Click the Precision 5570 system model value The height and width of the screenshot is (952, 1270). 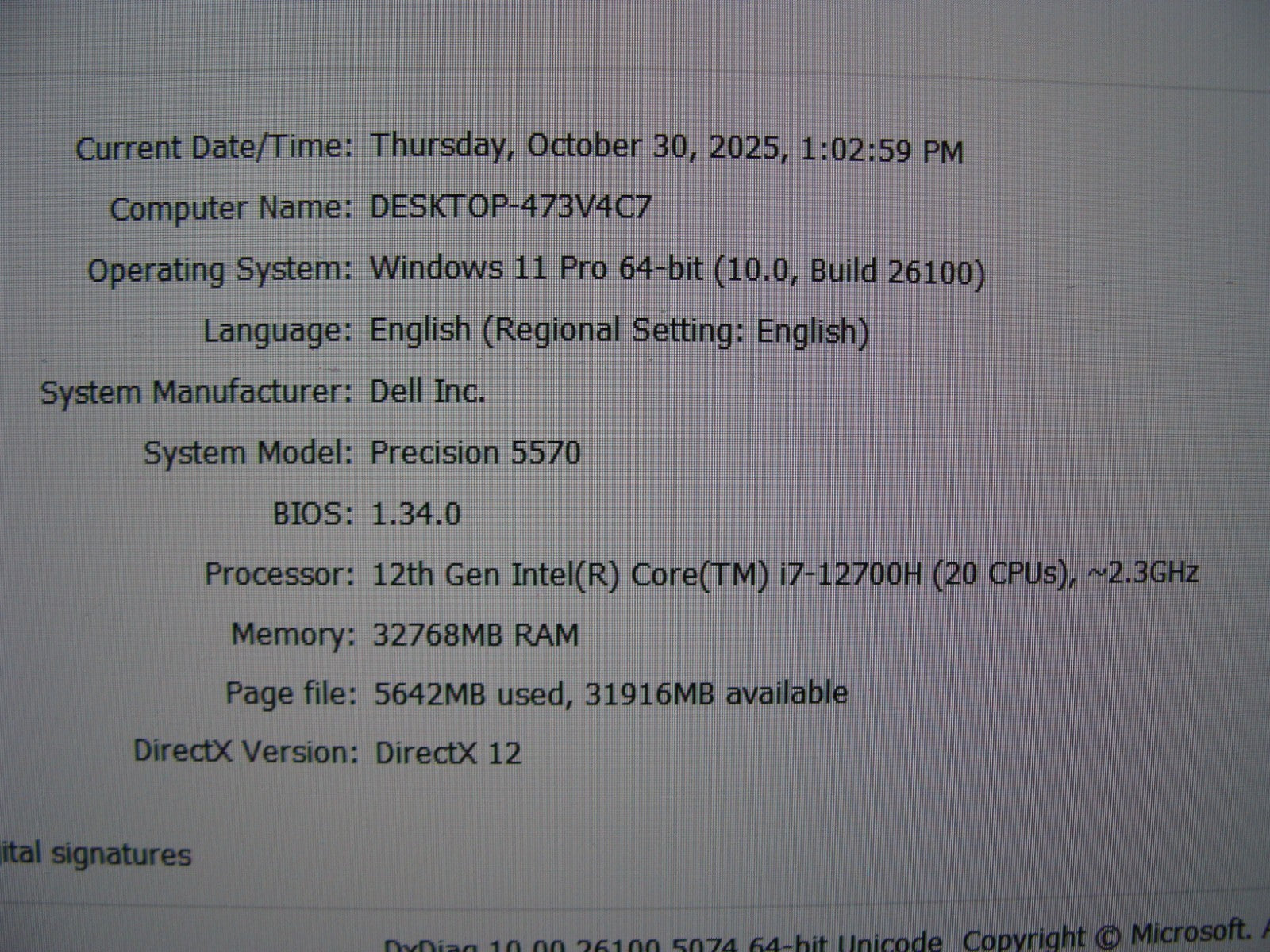point(475,453)
